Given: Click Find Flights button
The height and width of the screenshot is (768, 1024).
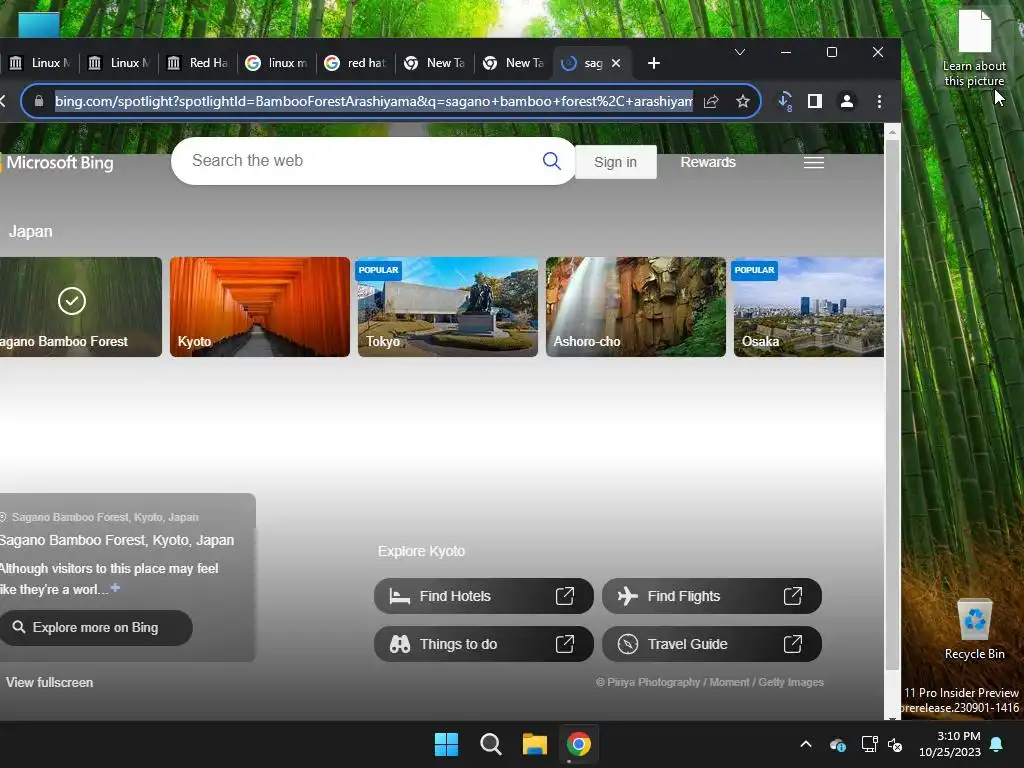Looking at the screenshot, I should pos(712,596).
